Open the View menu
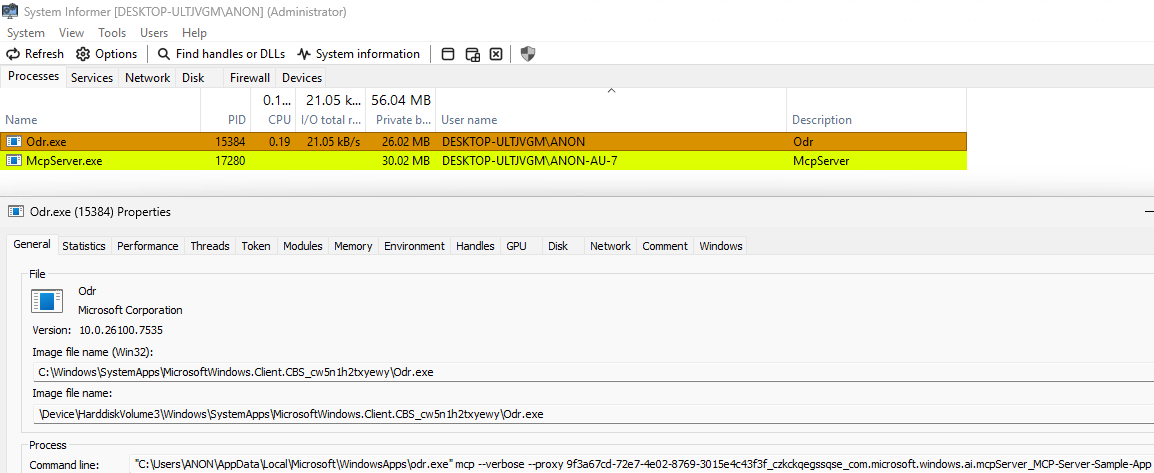Image resolution: width=1154 pixels, height=473 pixels. [x=71, y=32]
